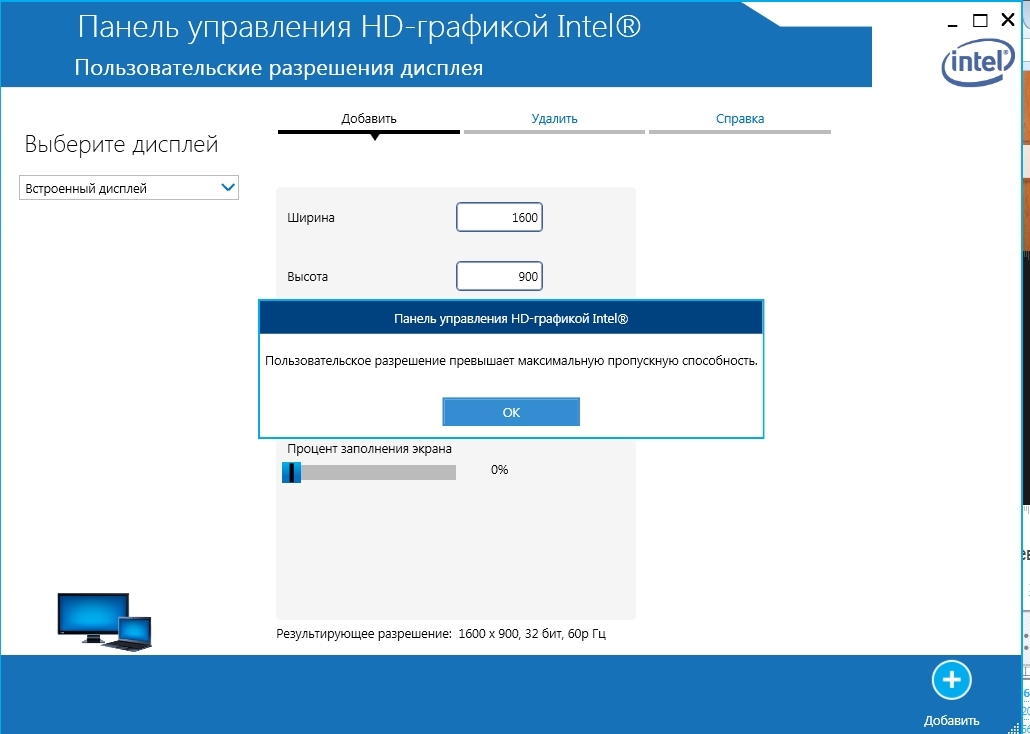Focus the Ширина field showing 1600
Image resolution: width=1030 pixels, height=734 pixels.
[x=499, y=218]
